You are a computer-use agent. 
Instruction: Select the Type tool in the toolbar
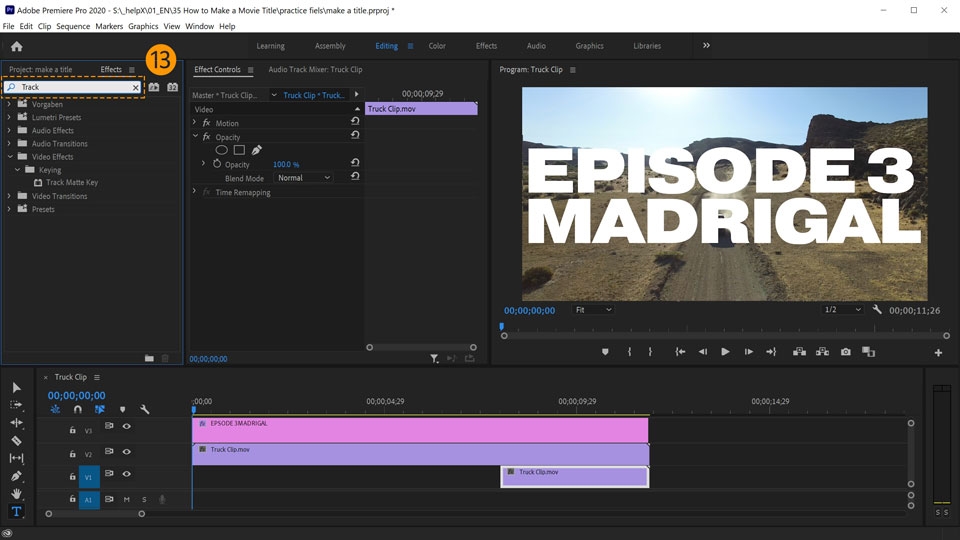click(16, 512)
